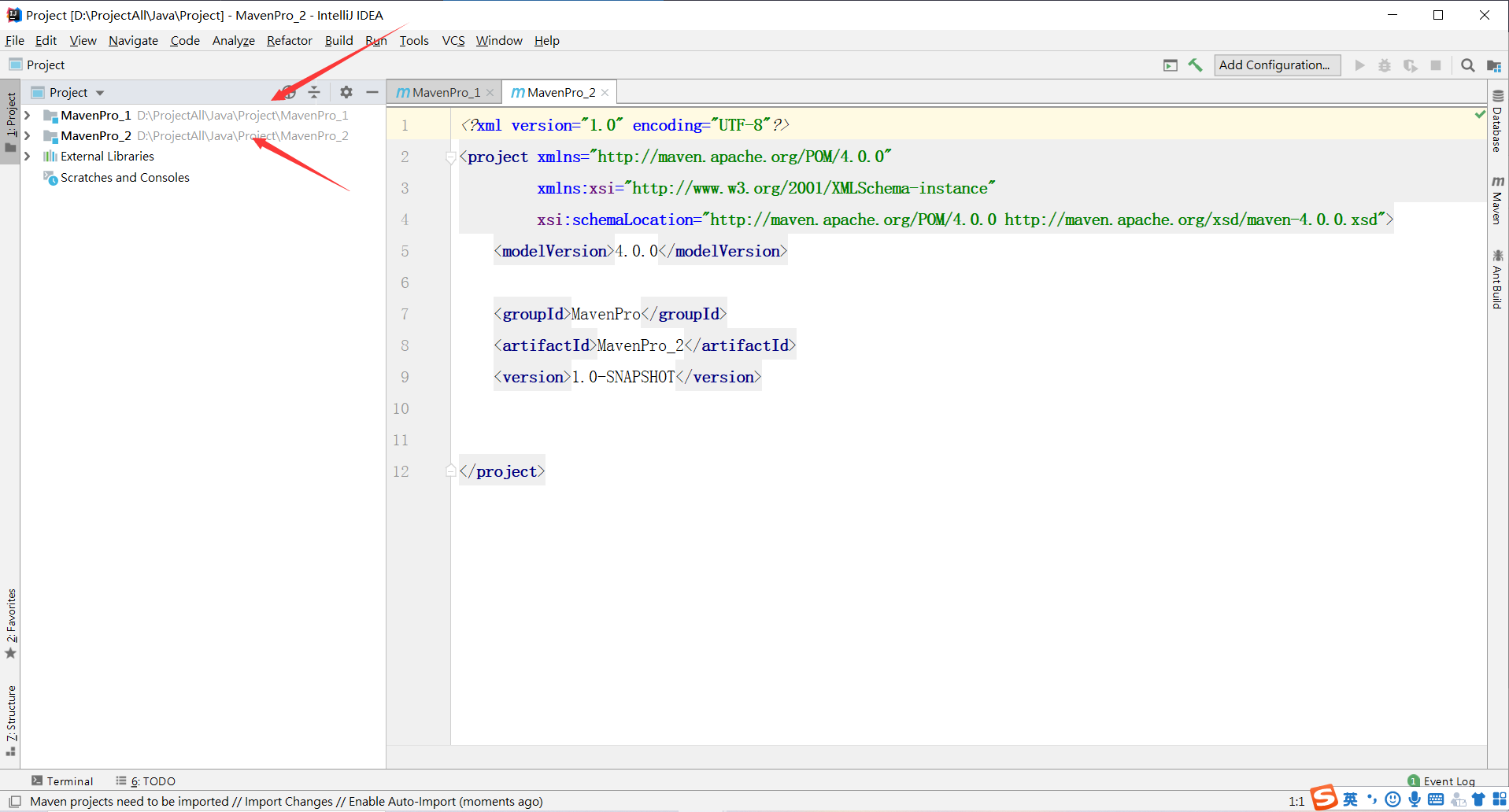This screenshot has width=1509, height=812.
Task: Open the Refactor menu
Action: [289, 40]
